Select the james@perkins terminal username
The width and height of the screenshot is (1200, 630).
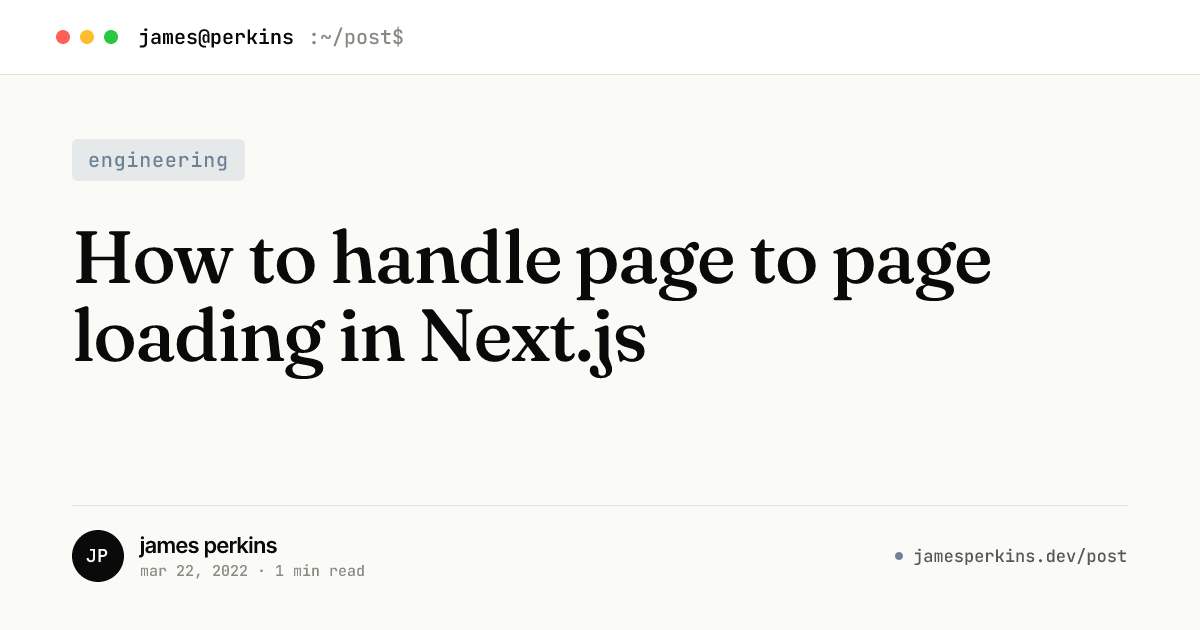(216, 38)
